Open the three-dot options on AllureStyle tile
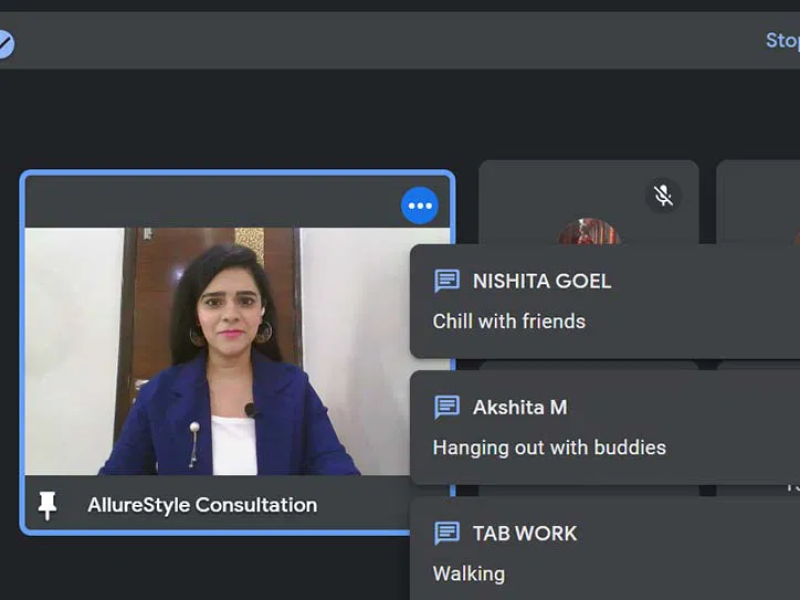 pyautogui.click(x=419, y=206)
